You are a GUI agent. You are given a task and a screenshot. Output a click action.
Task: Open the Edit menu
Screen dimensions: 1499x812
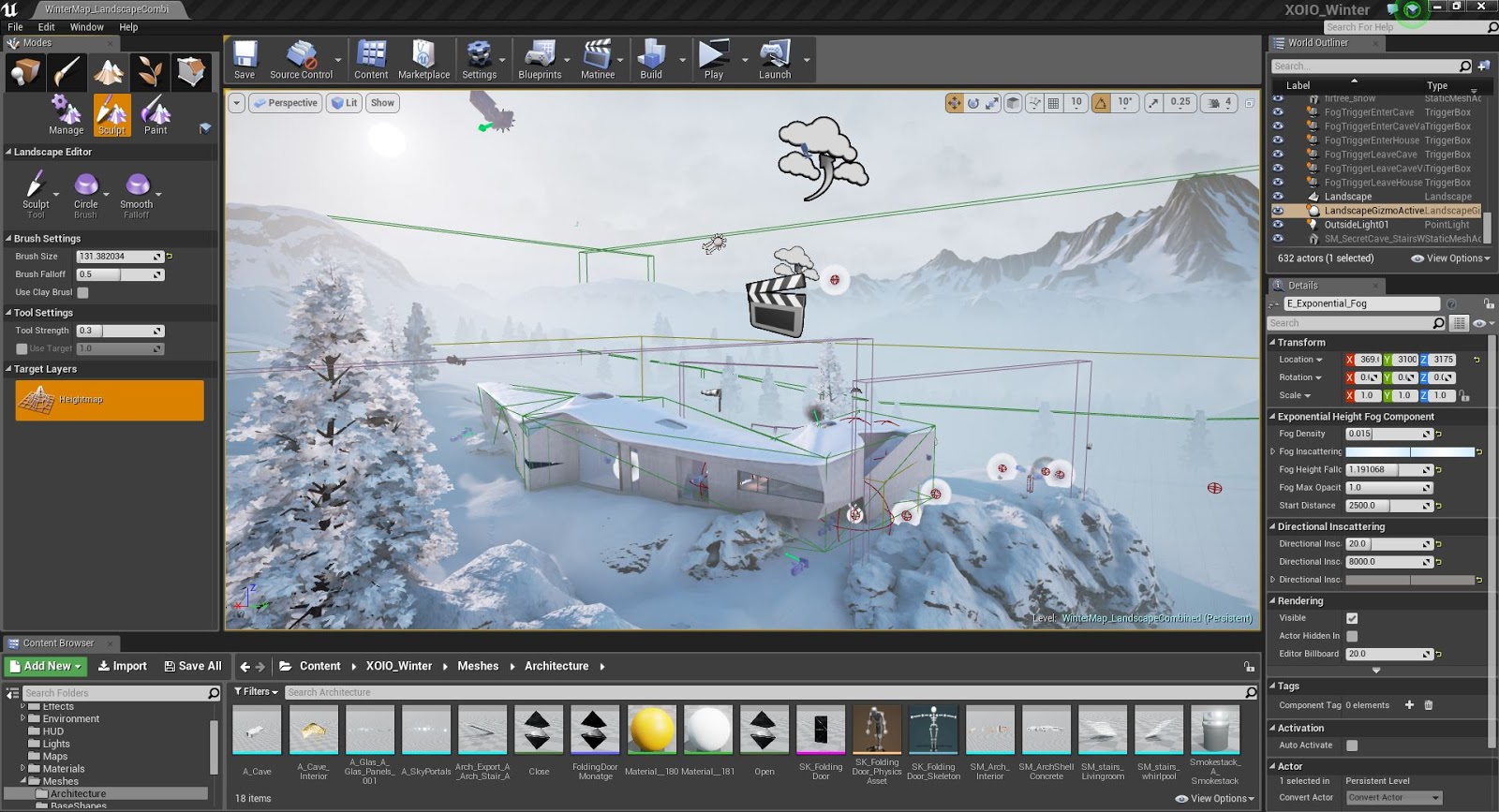(x=46, y=27)
